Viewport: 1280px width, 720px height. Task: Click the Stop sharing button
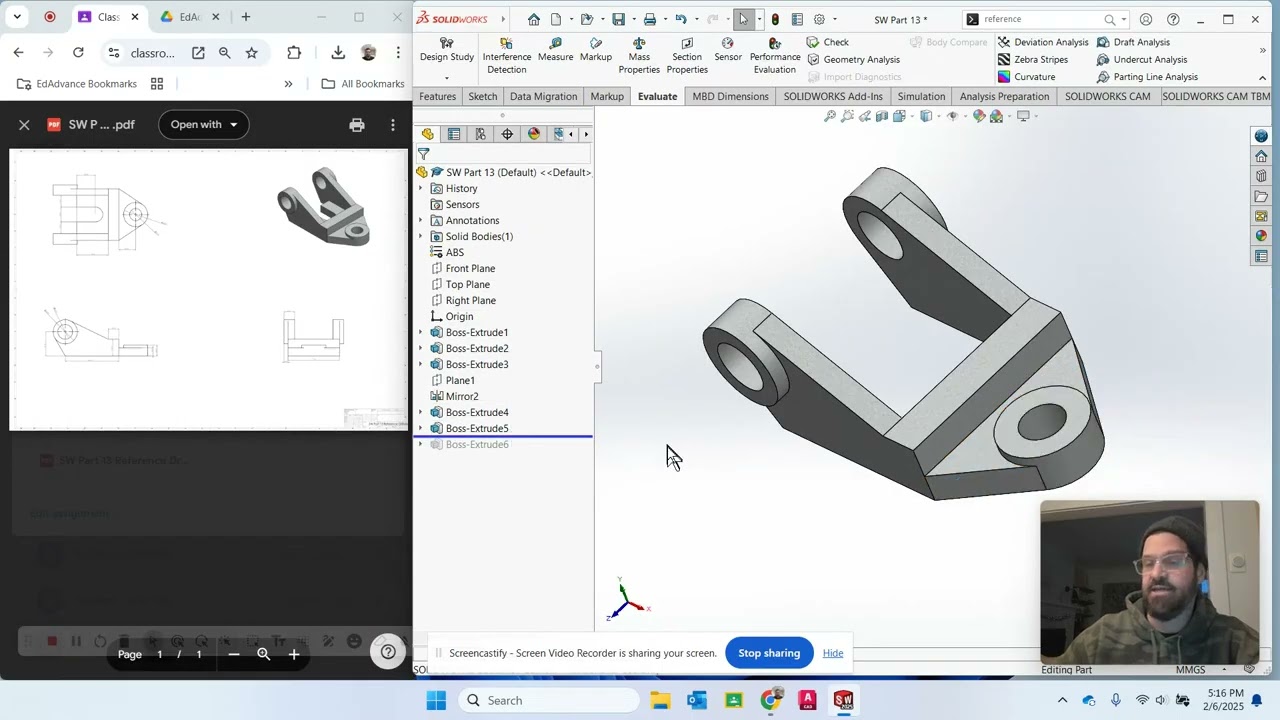click(769, 653)
